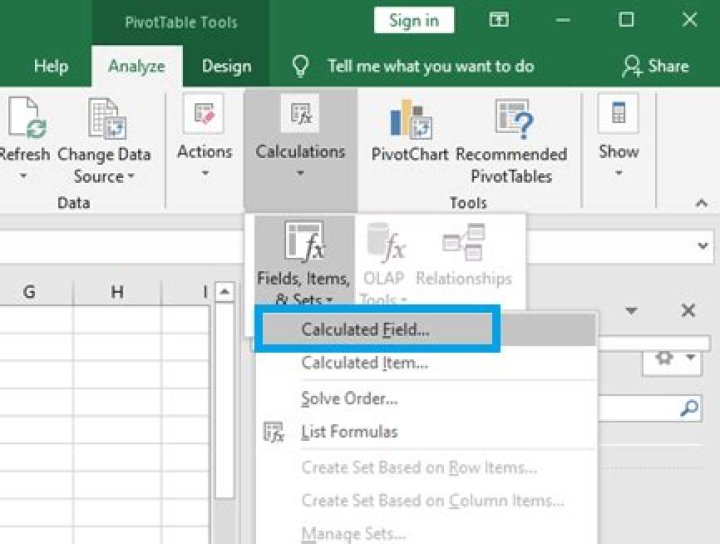This screenshot has width=720, height=544.
Task: Collapse the ribbon with the chevron
Action: pyautogui.click(x=701, y=203)
